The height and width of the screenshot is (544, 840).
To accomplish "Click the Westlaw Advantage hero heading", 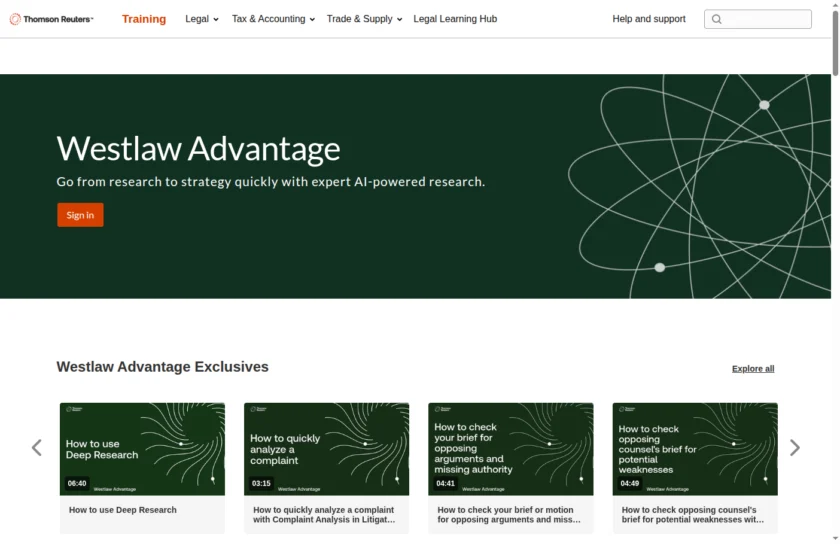I will point(198,148).
